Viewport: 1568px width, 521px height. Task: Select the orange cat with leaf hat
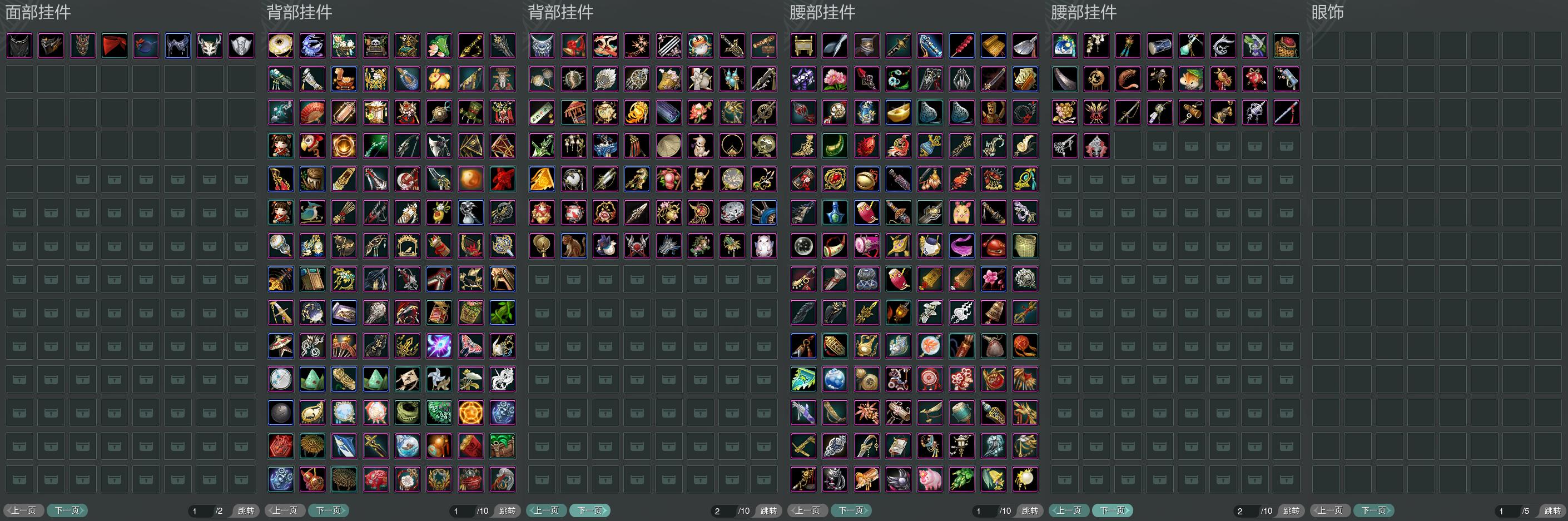[x=1191, y=79]
